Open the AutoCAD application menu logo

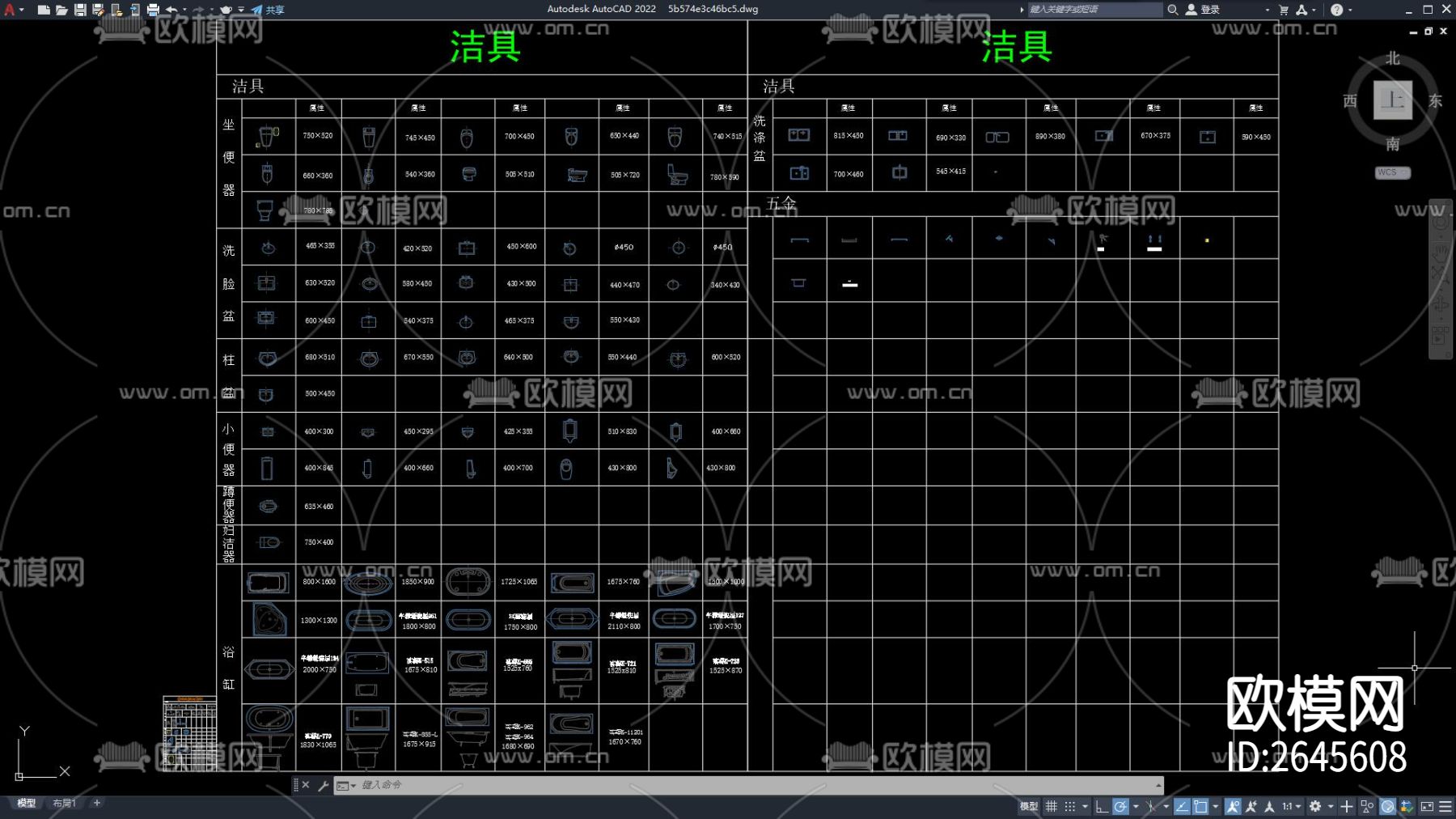(10, 10)
